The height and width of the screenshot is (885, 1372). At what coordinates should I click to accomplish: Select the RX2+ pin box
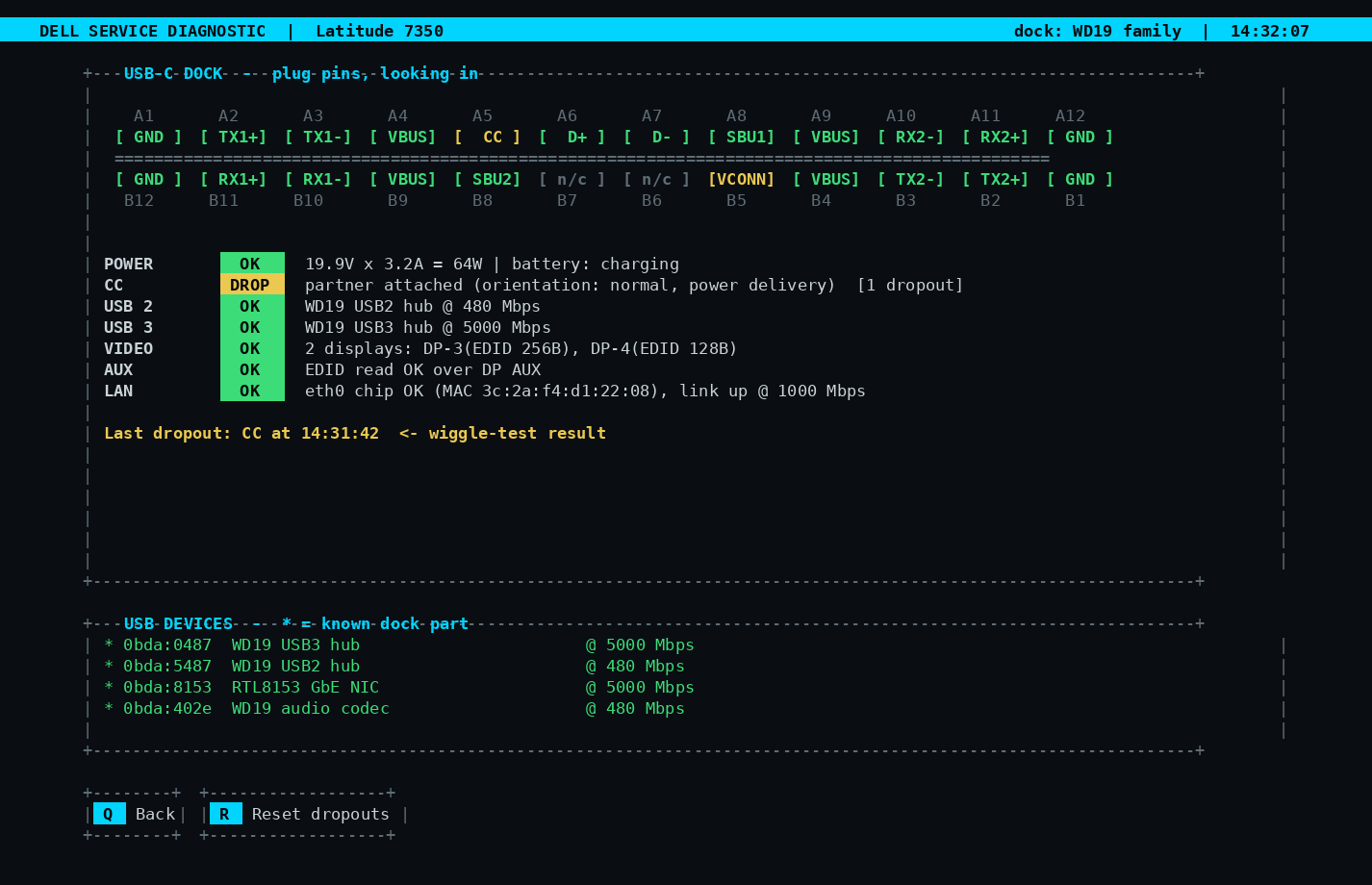click(996, 137)
